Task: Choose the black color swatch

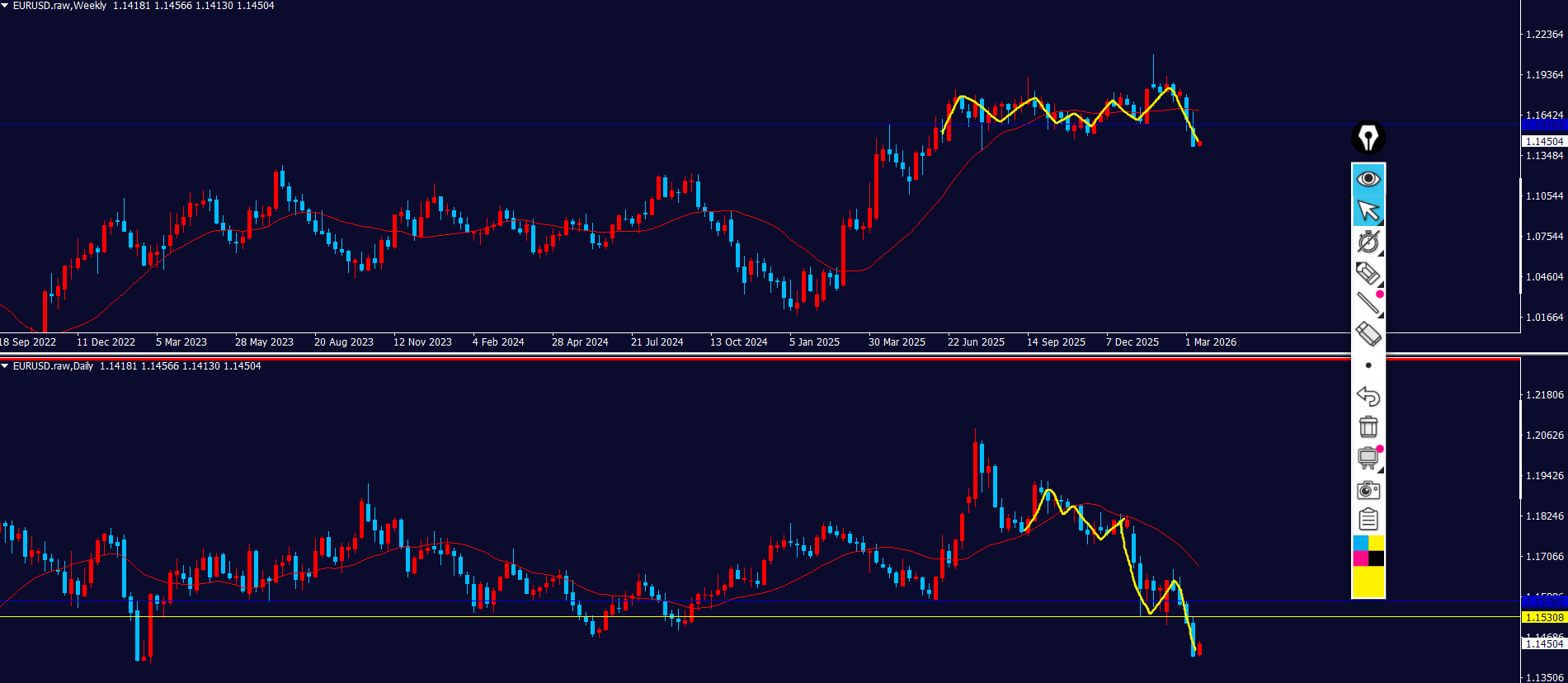Action: 1377,558
